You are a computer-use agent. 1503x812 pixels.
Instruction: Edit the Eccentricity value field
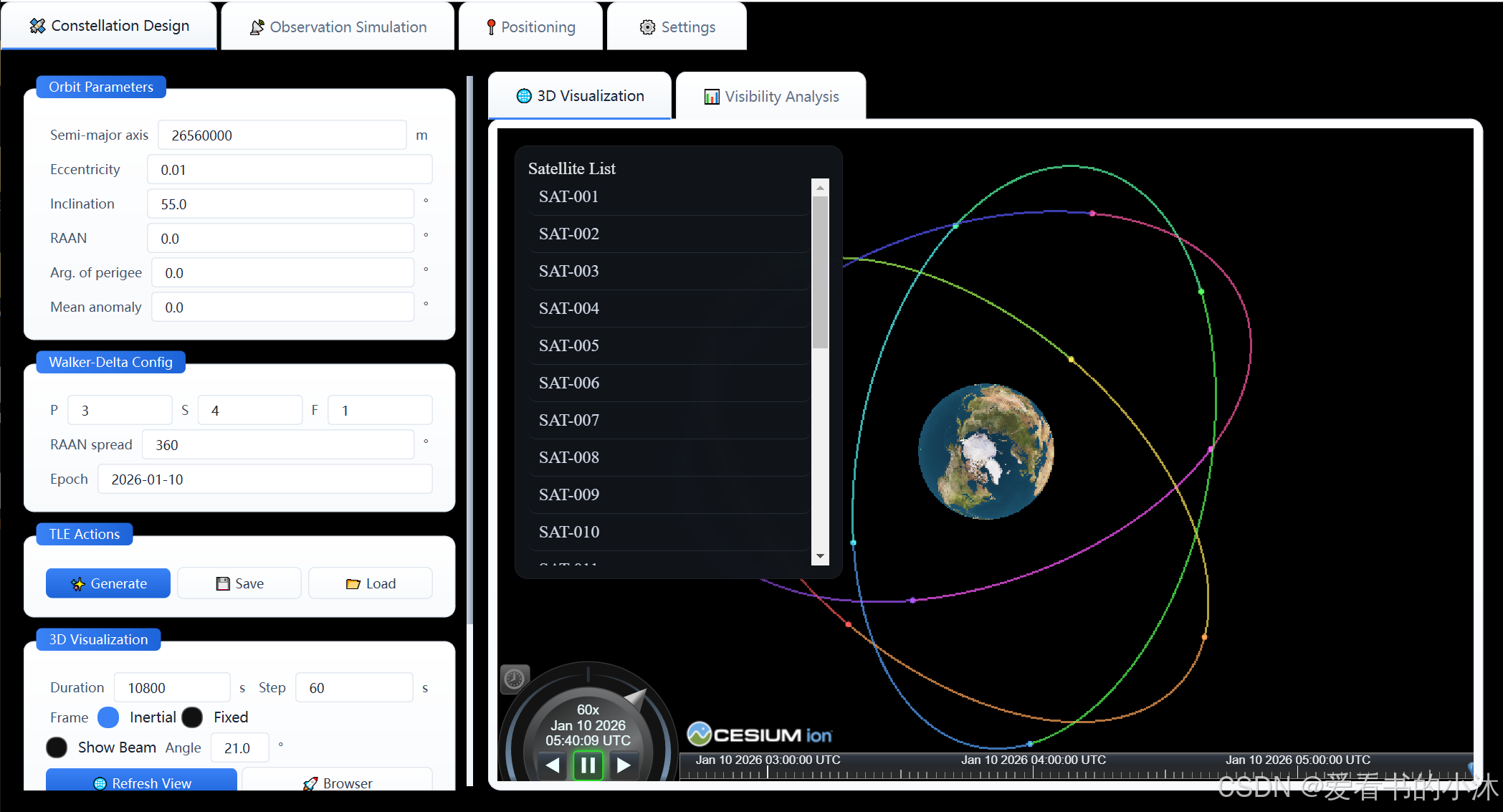pos(290,170)
